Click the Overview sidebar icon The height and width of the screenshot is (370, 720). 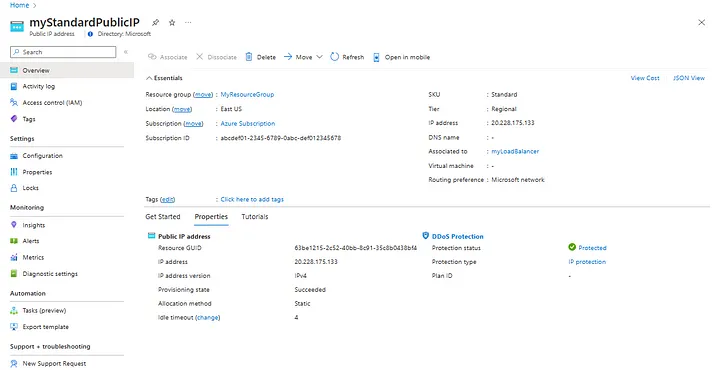click(14, 70)
